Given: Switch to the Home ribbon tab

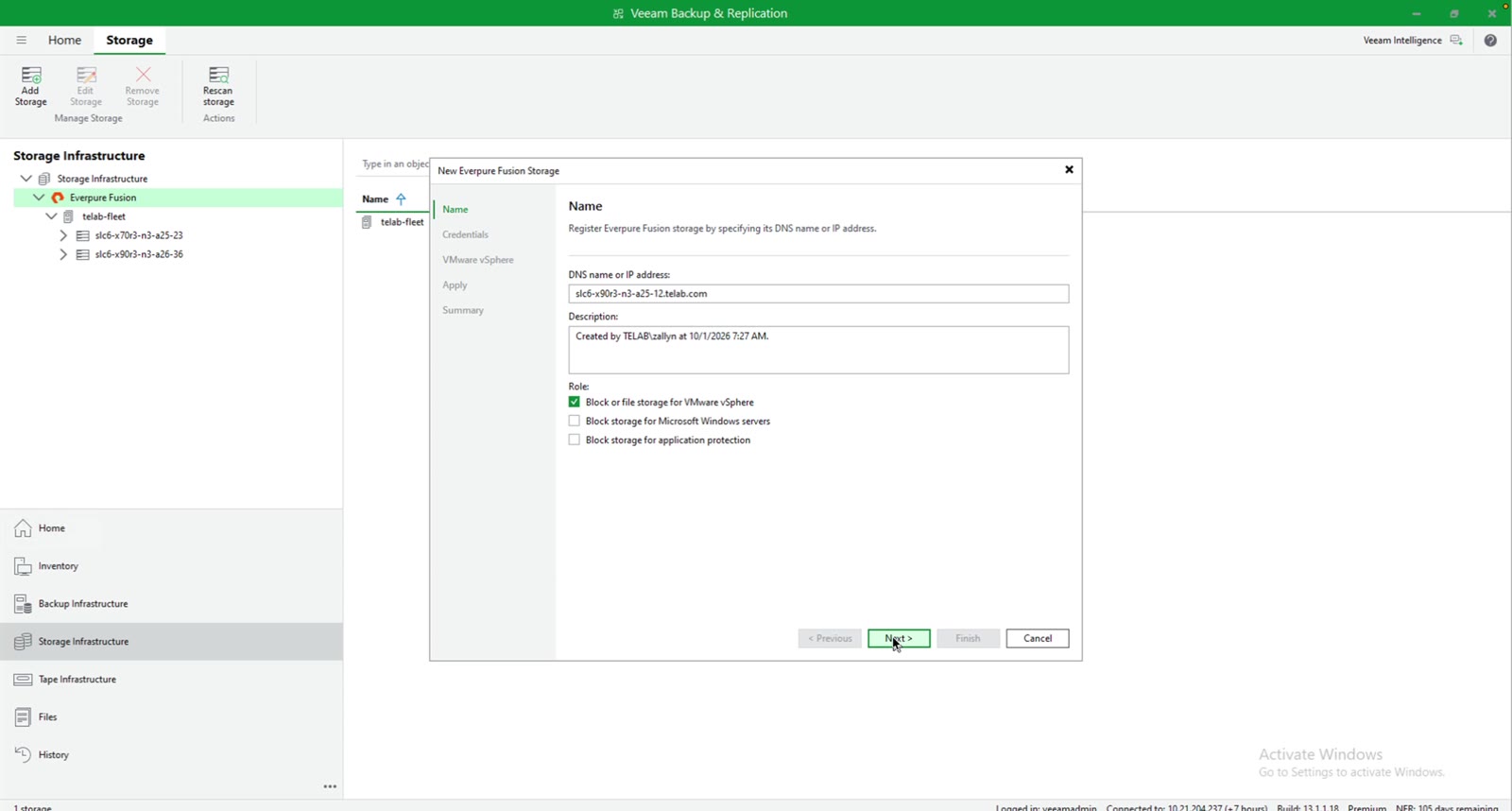Looking at the screenshot, I should [64, 40].
